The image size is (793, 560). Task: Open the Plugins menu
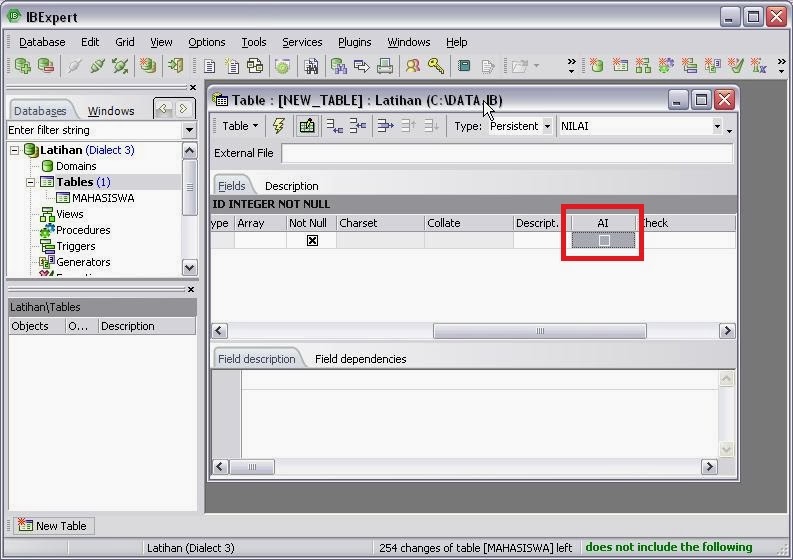click(x=355, y=42)
